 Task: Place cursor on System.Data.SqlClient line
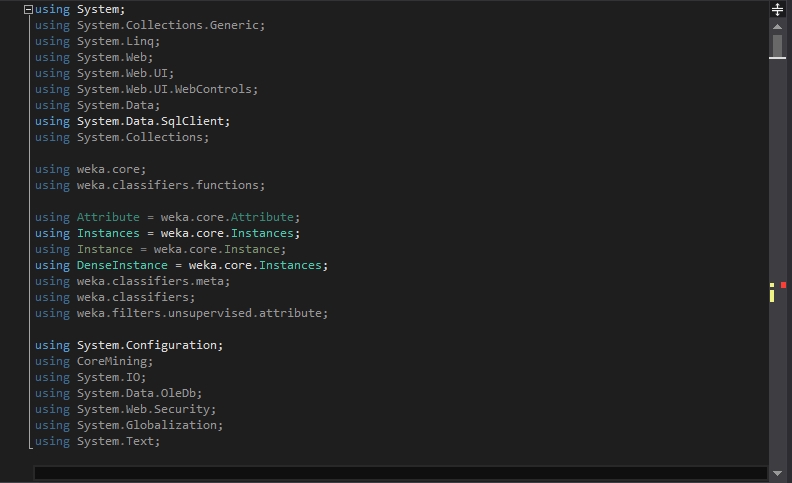[132, 121]
